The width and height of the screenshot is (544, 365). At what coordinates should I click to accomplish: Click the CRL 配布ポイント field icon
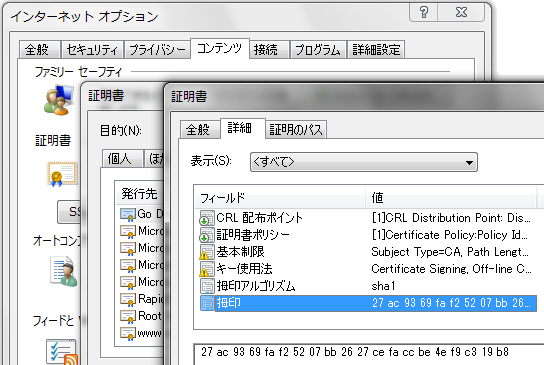pyautogui.click(x=207, y=218)
